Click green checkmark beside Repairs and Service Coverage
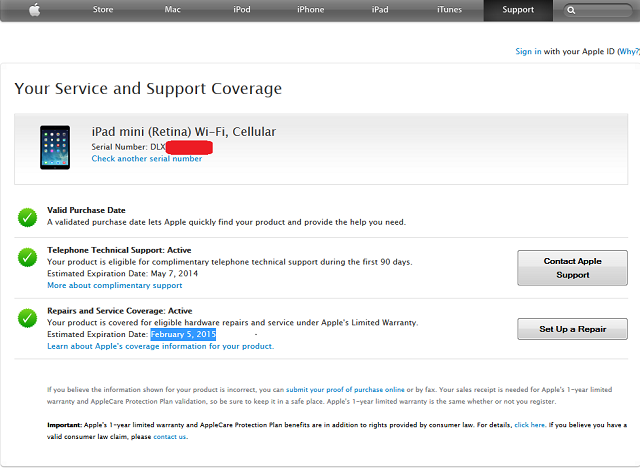The height and width of the screenshot is (469, 640). [27, 318]
